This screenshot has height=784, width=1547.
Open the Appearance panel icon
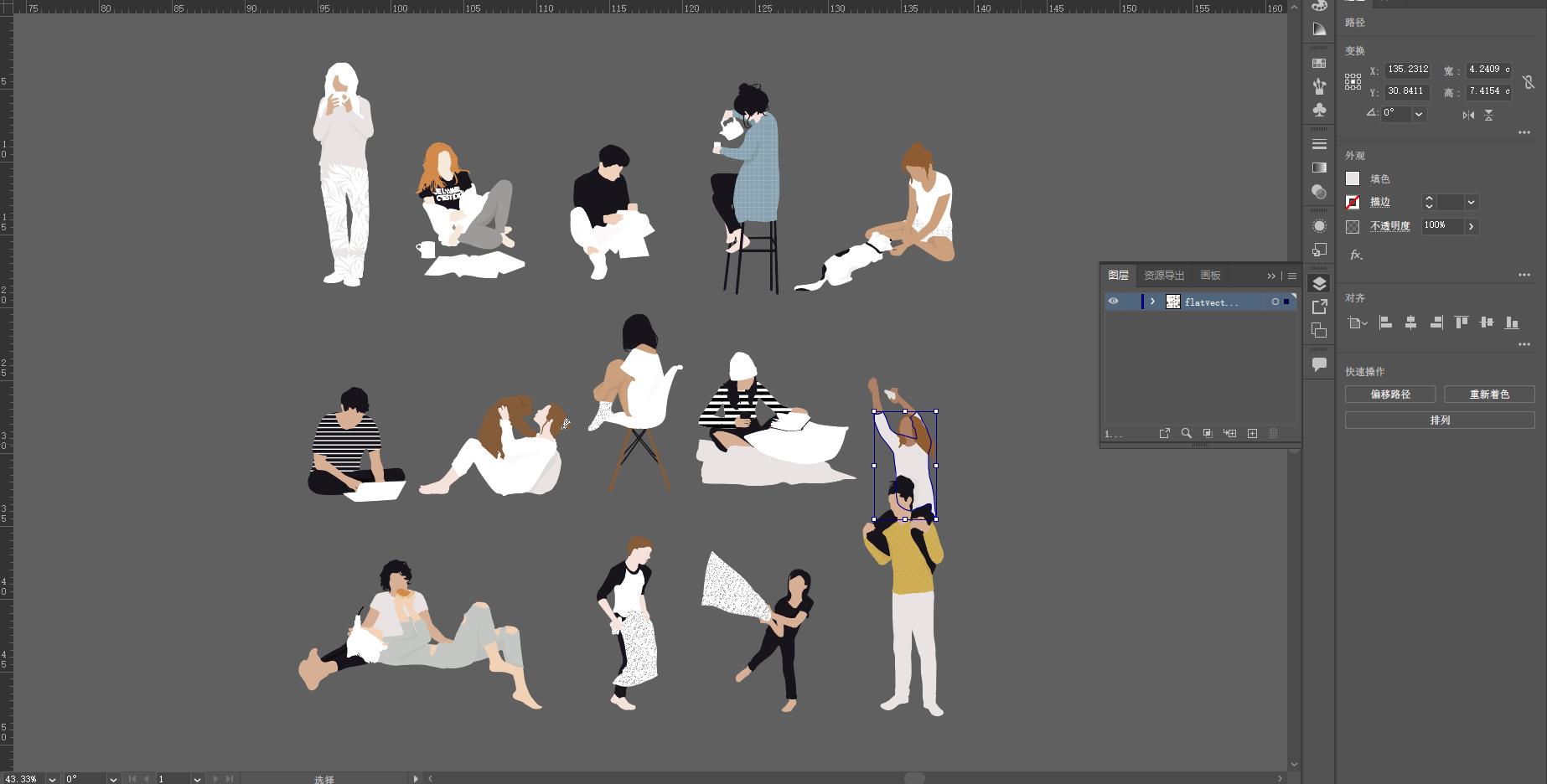point(1319,226)
